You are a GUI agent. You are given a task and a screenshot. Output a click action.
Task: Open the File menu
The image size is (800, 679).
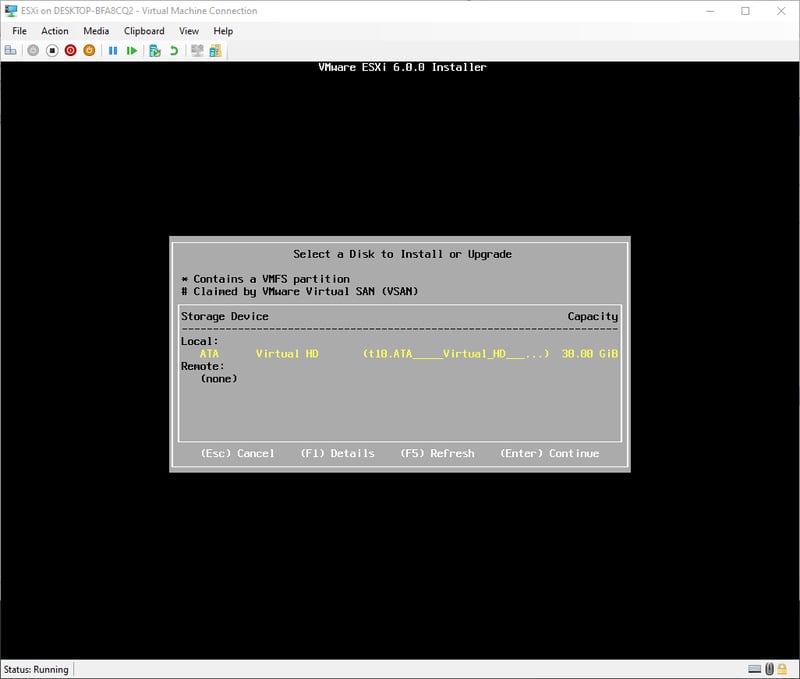tap(20, 31)
